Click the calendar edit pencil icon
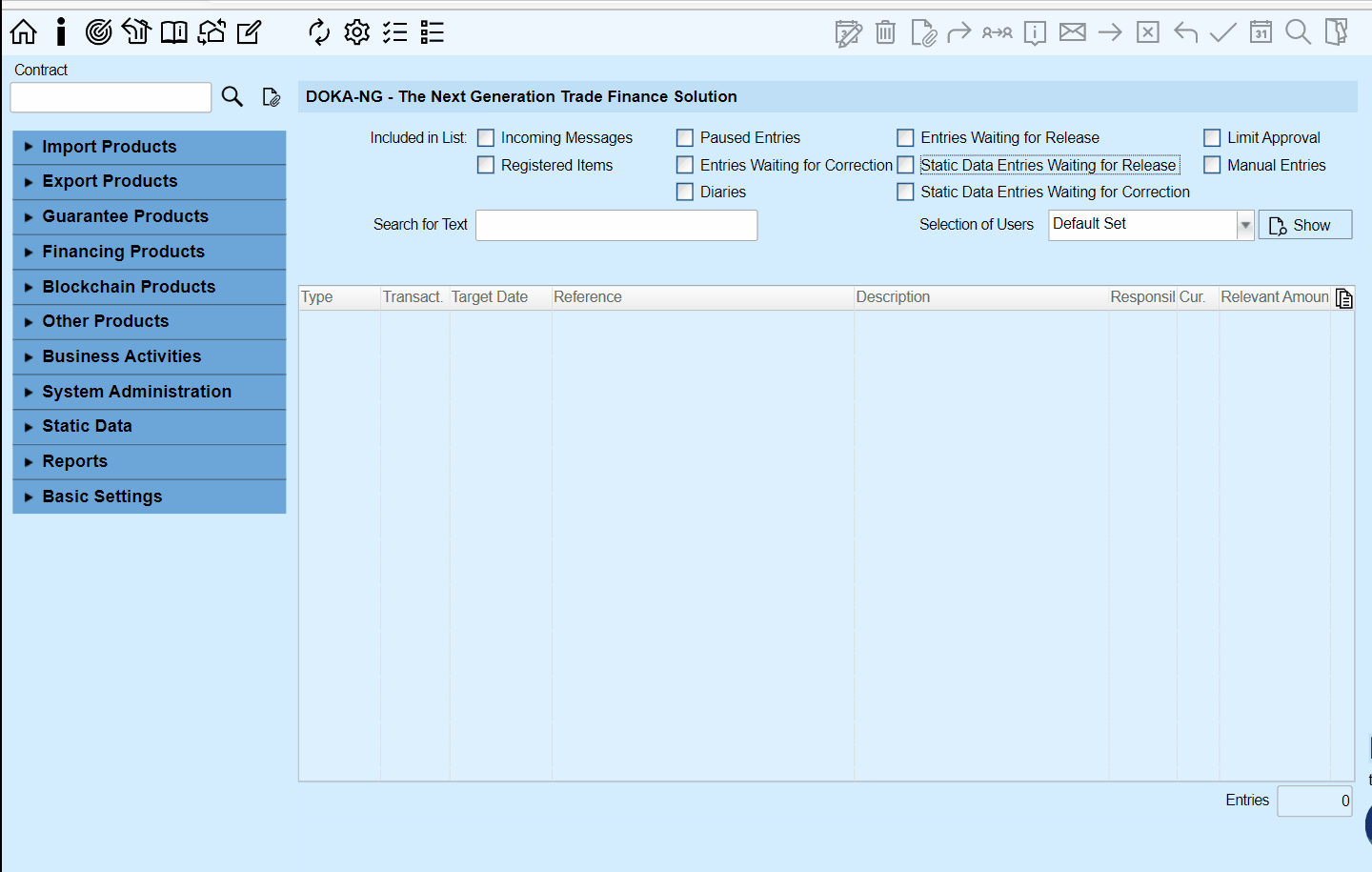The width and height of the screenshot is (1372, 872). point(848,33)
